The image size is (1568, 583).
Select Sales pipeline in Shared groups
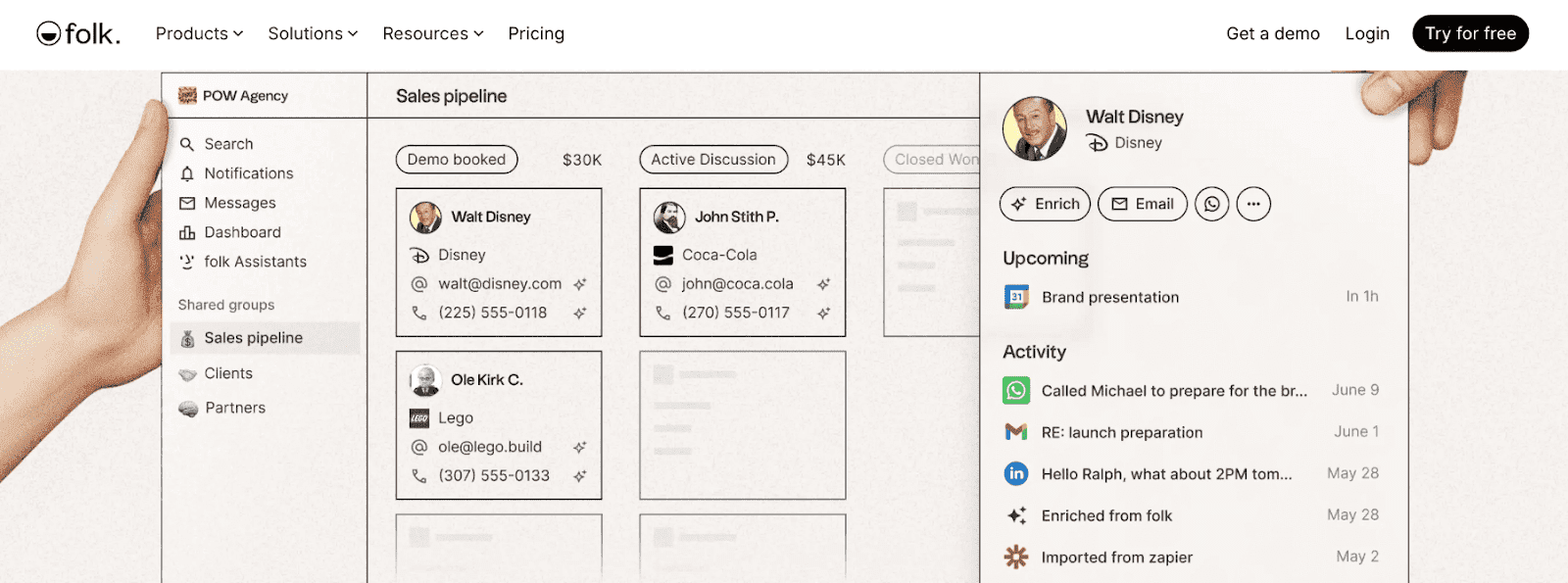click(x=253, y=338)
